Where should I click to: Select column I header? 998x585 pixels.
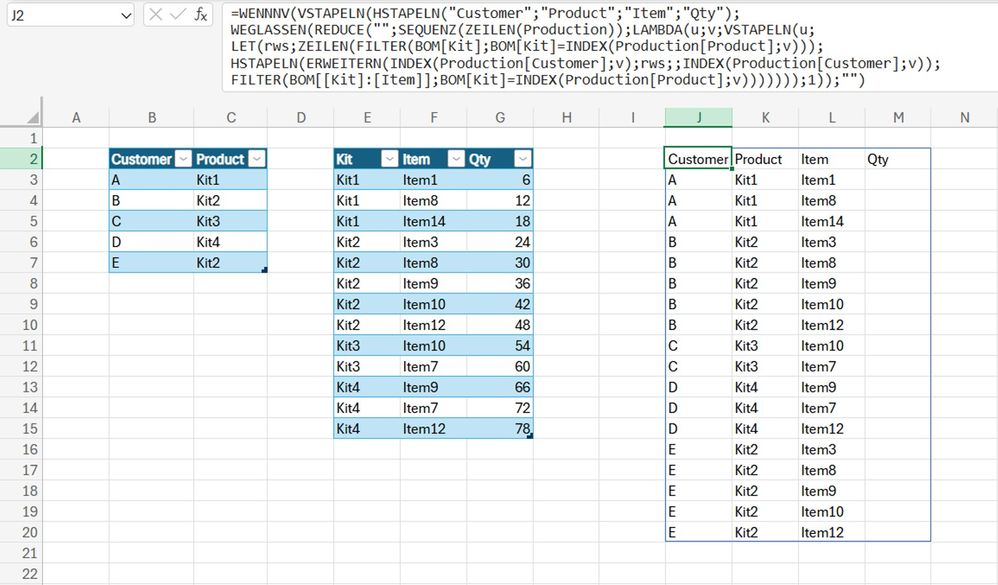click(x=633, y=118)
